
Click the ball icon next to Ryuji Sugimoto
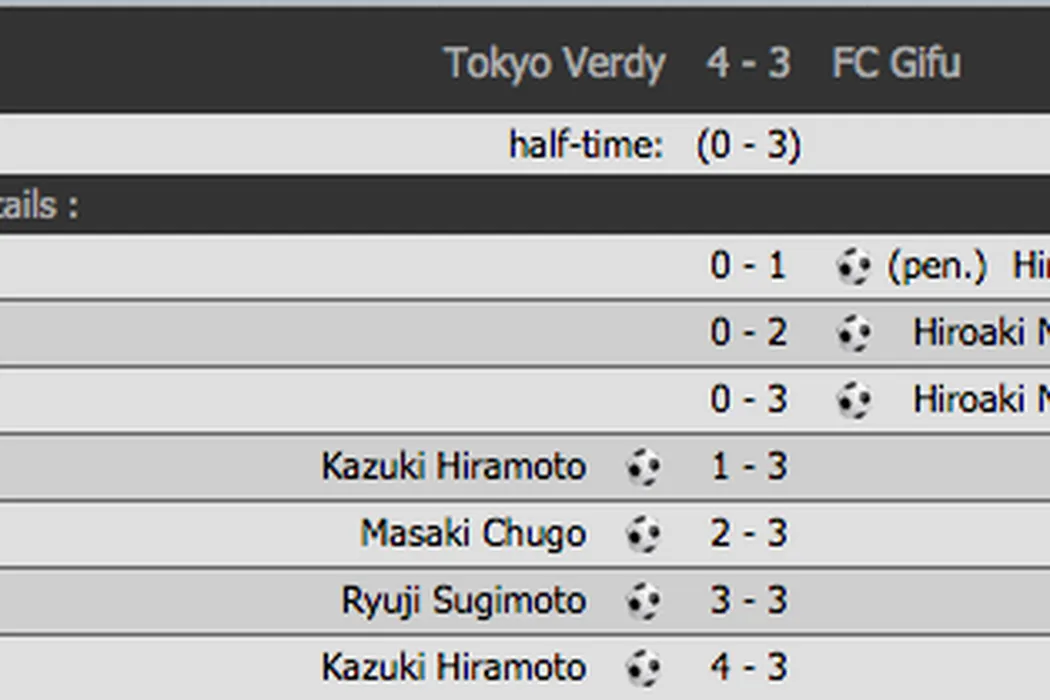coord(643,601)
